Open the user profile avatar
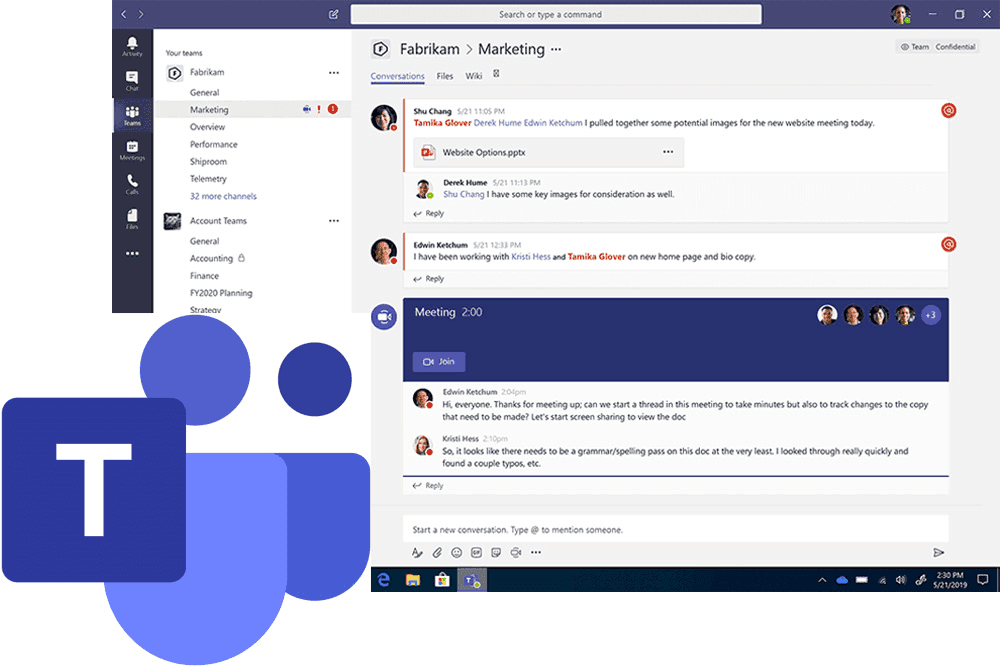This screenshot has height=667, width=1000. coord(901,14)
